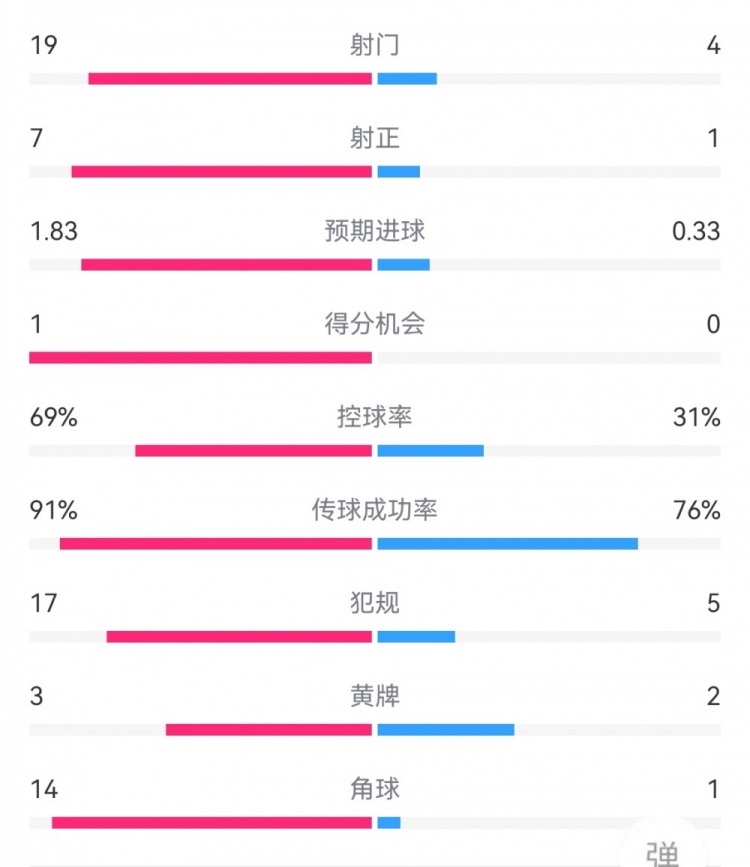Select the 控球率 stat title
750x867 pixels.
(375, 417)
